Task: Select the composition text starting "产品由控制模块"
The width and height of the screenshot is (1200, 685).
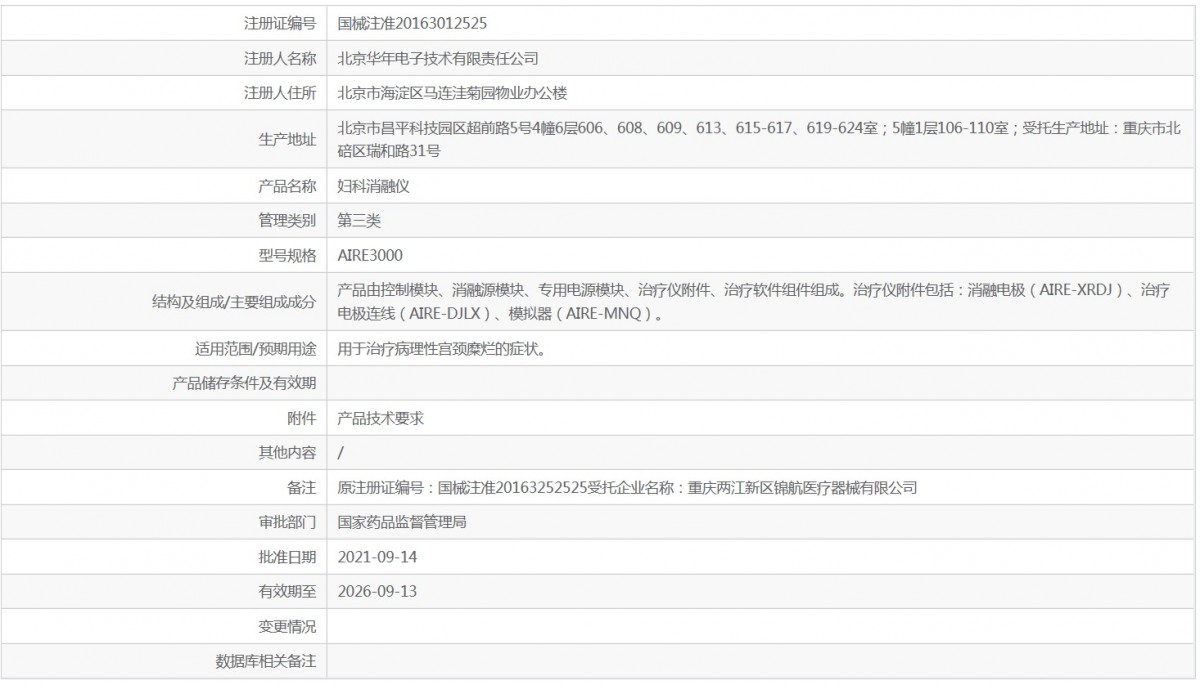Action: 754,301
